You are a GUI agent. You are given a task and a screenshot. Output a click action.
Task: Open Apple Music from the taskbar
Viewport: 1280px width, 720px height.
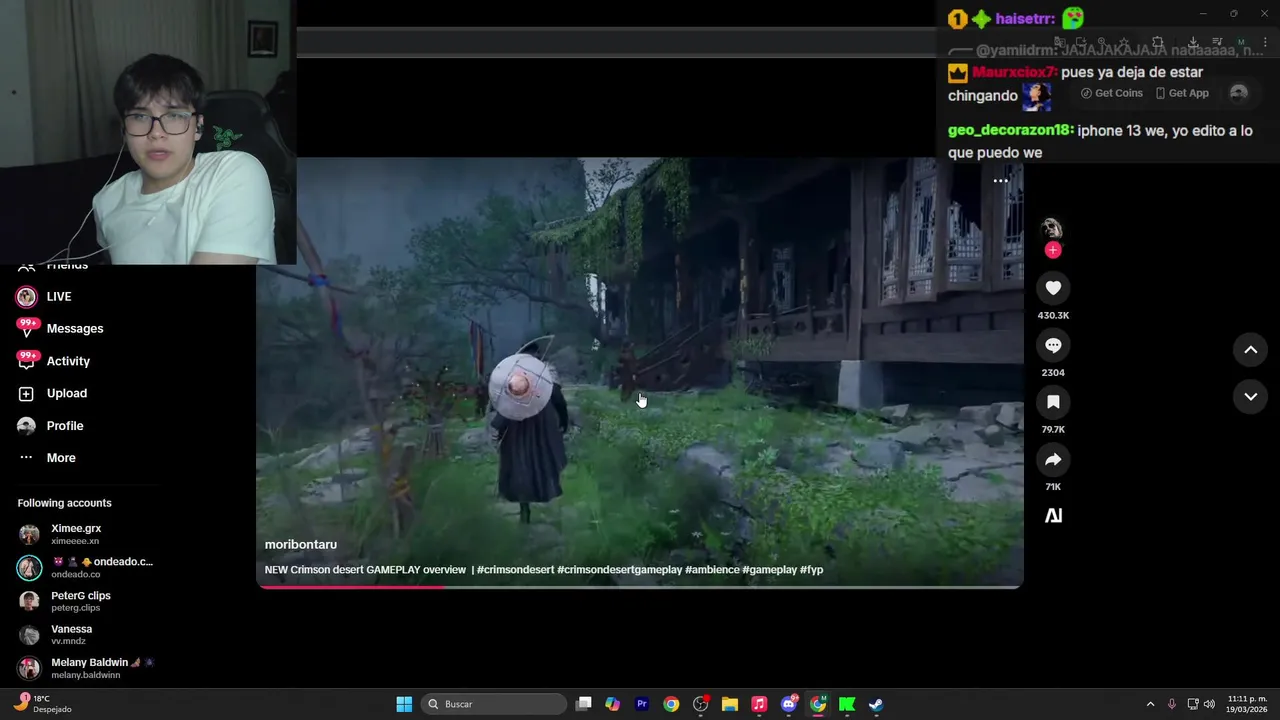tap(759, 704)
